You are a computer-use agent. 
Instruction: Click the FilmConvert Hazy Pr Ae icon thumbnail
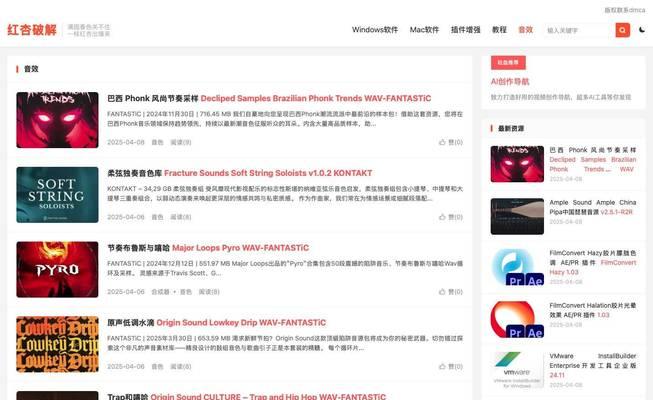pos(517,268)
